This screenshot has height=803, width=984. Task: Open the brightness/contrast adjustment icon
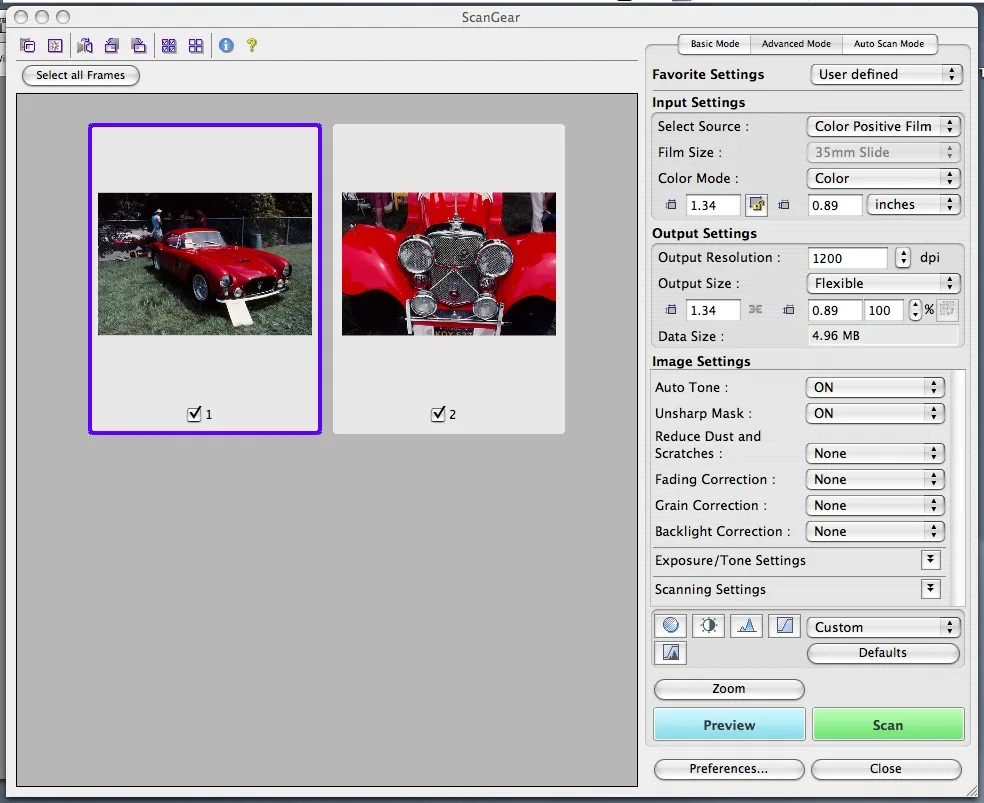[x=709, y=626]
